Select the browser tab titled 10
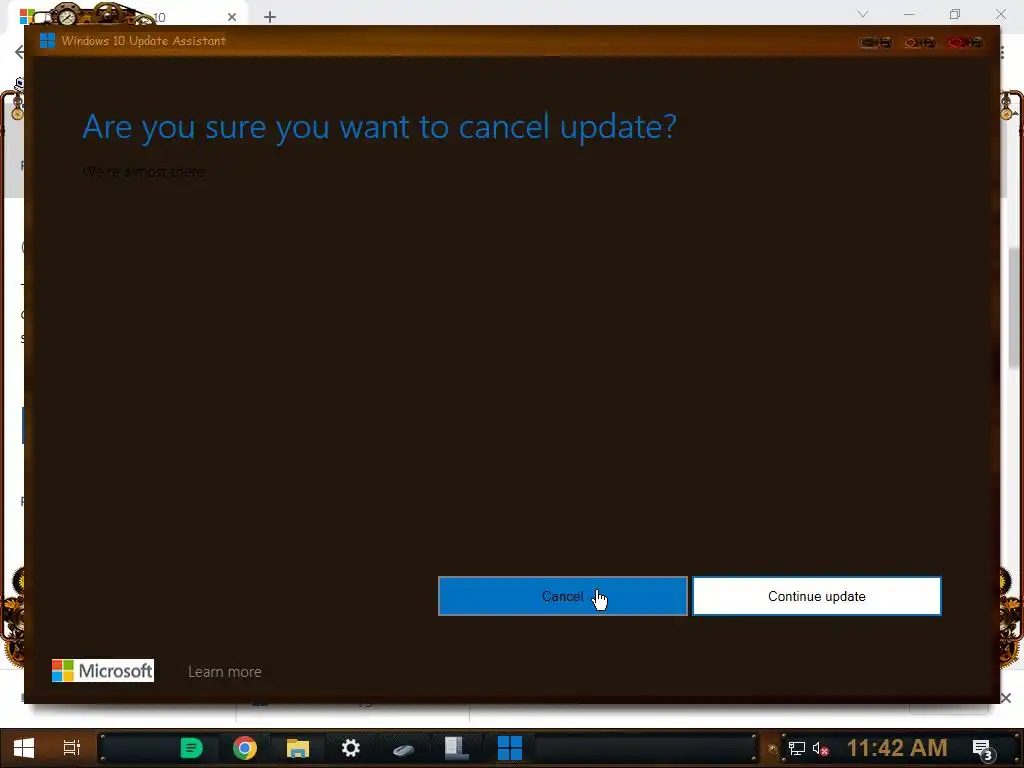The width and height of the screenshot is (1024, 768). (127, 16)
